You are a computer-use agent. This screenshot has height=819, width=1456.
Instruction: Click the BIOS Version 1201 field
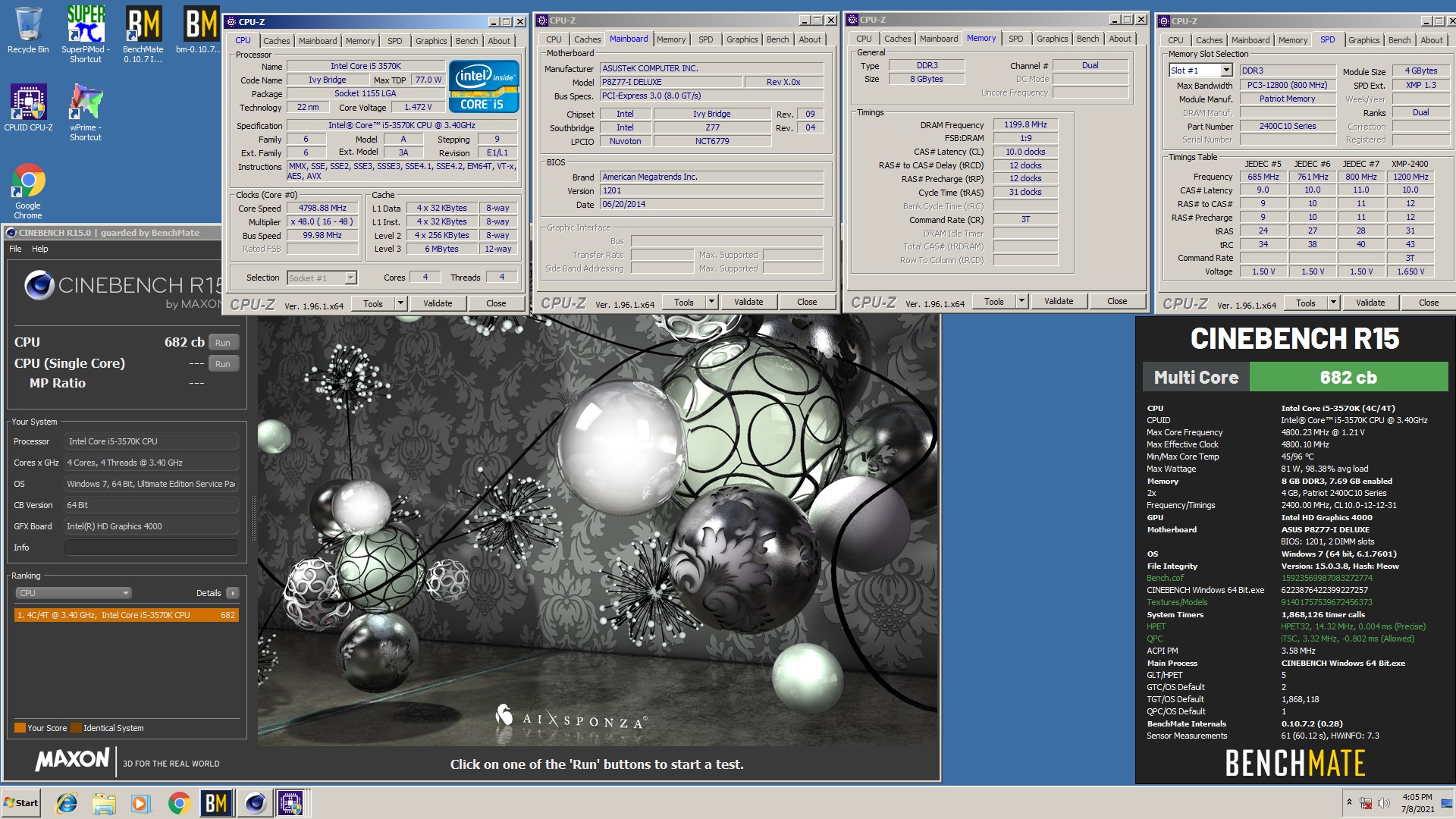point(711,190)
